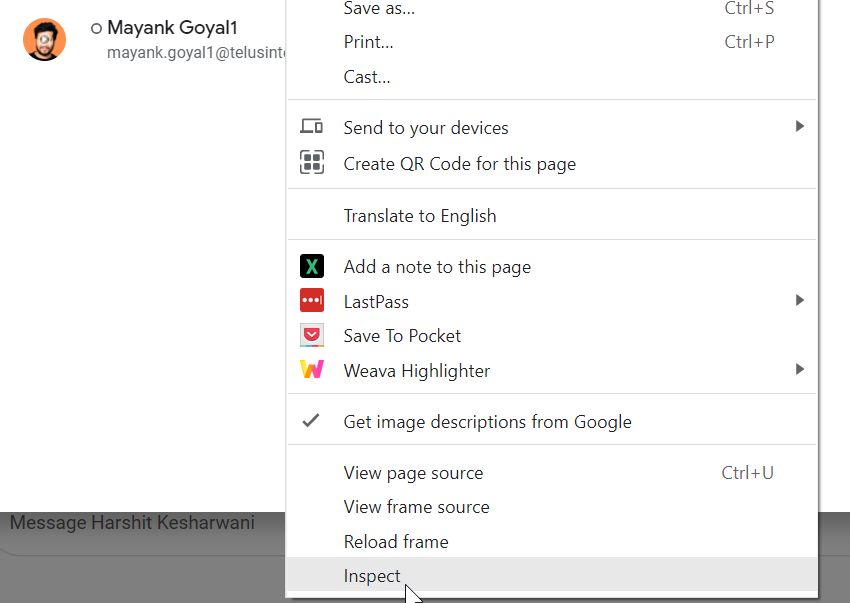
Task: Click the Save To Pocket icon
Action: click(x=312, y=336)
